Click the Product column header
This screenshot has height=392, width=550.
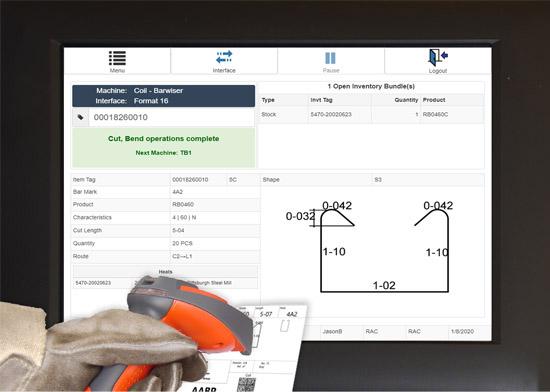coord(434,100)
